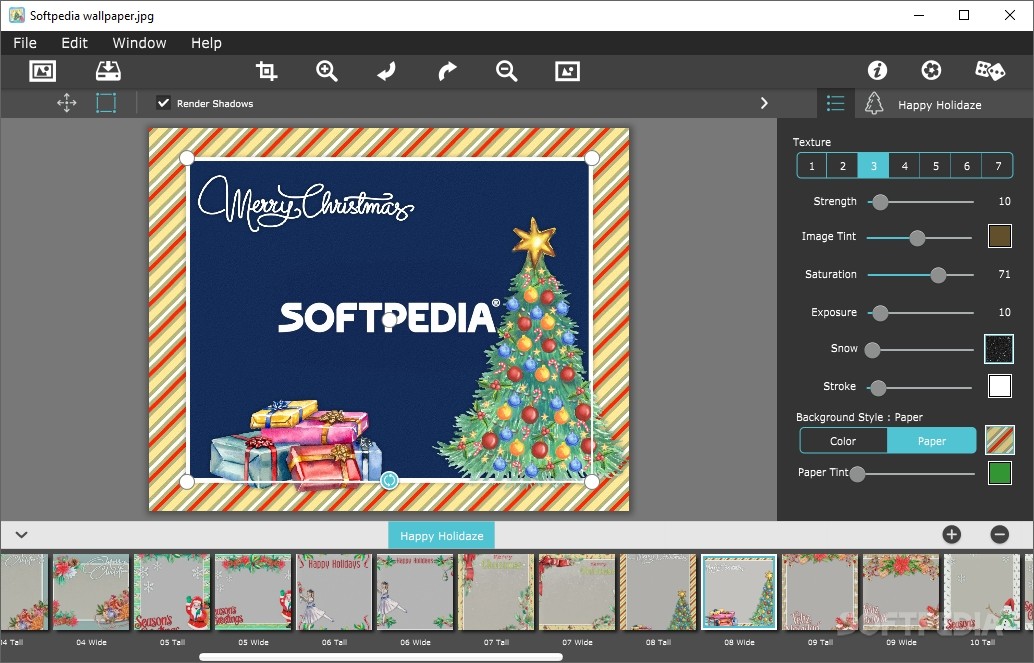Open striped paper pattern swatch
1034x663 pixels.
(1000, 439)
